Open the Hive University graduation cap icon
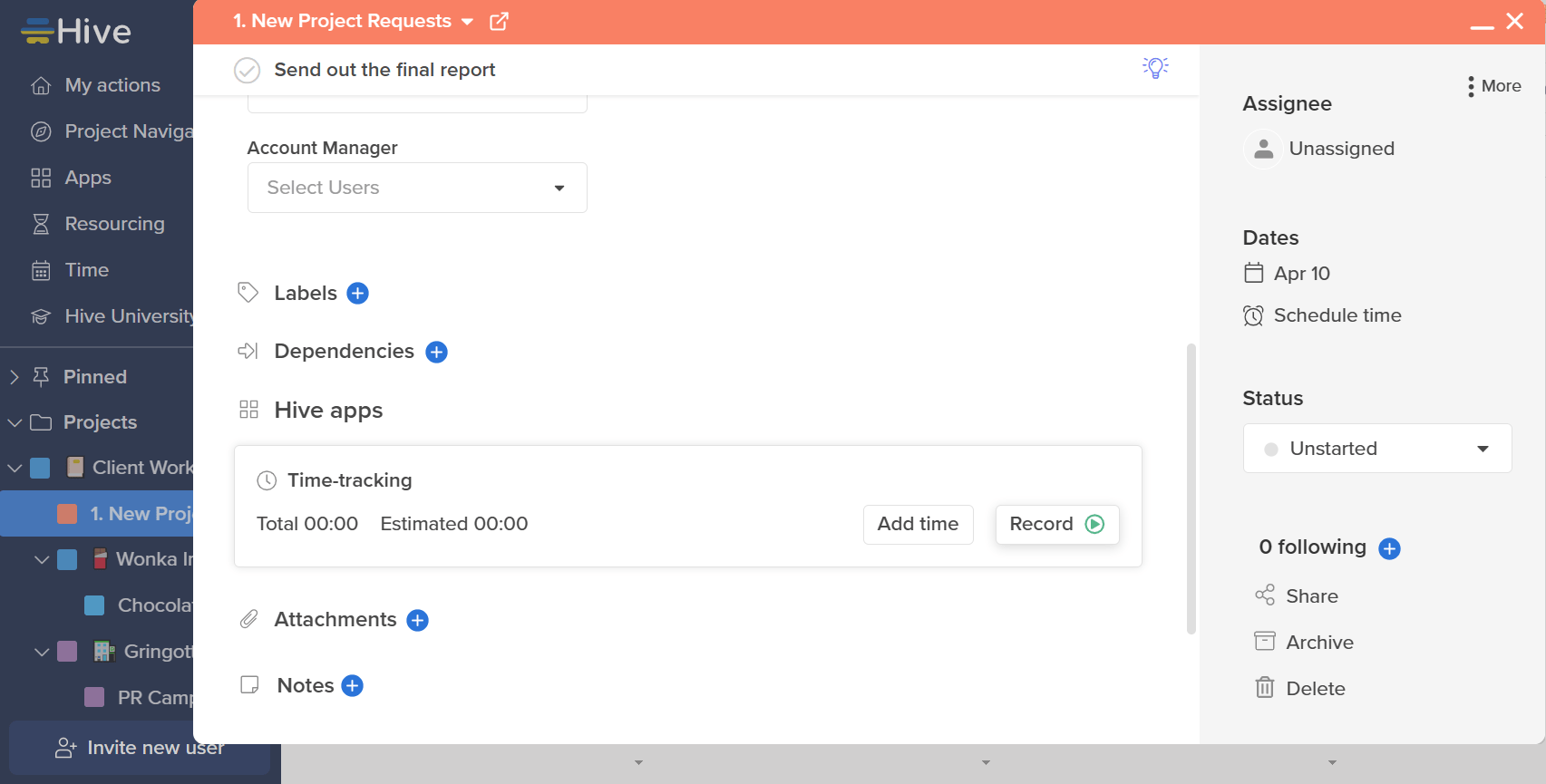Image resolution: width=1546 pixels, height=784 pixels. 41,316
